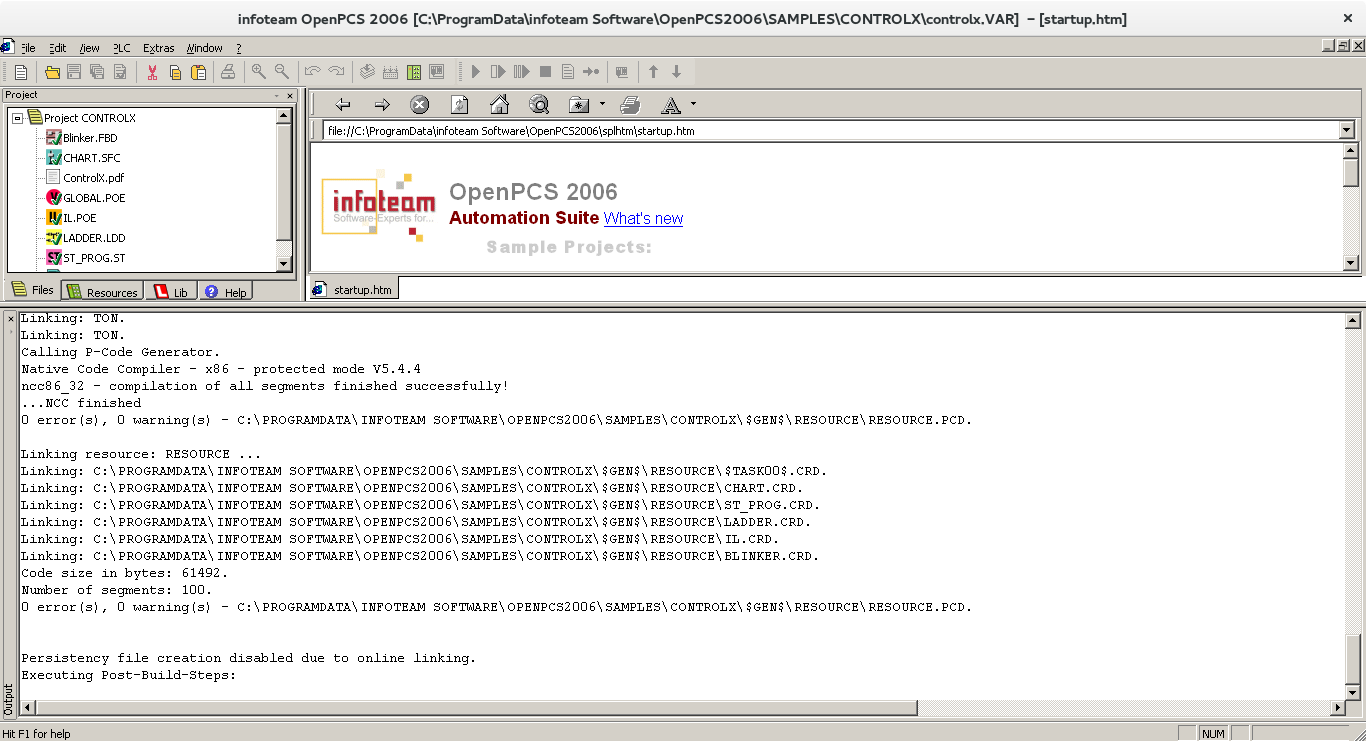The width and height of the screenshot is (1366, 741).
Task: Click the output pane scroll up arrow
Action: (x=1352, y=321)
